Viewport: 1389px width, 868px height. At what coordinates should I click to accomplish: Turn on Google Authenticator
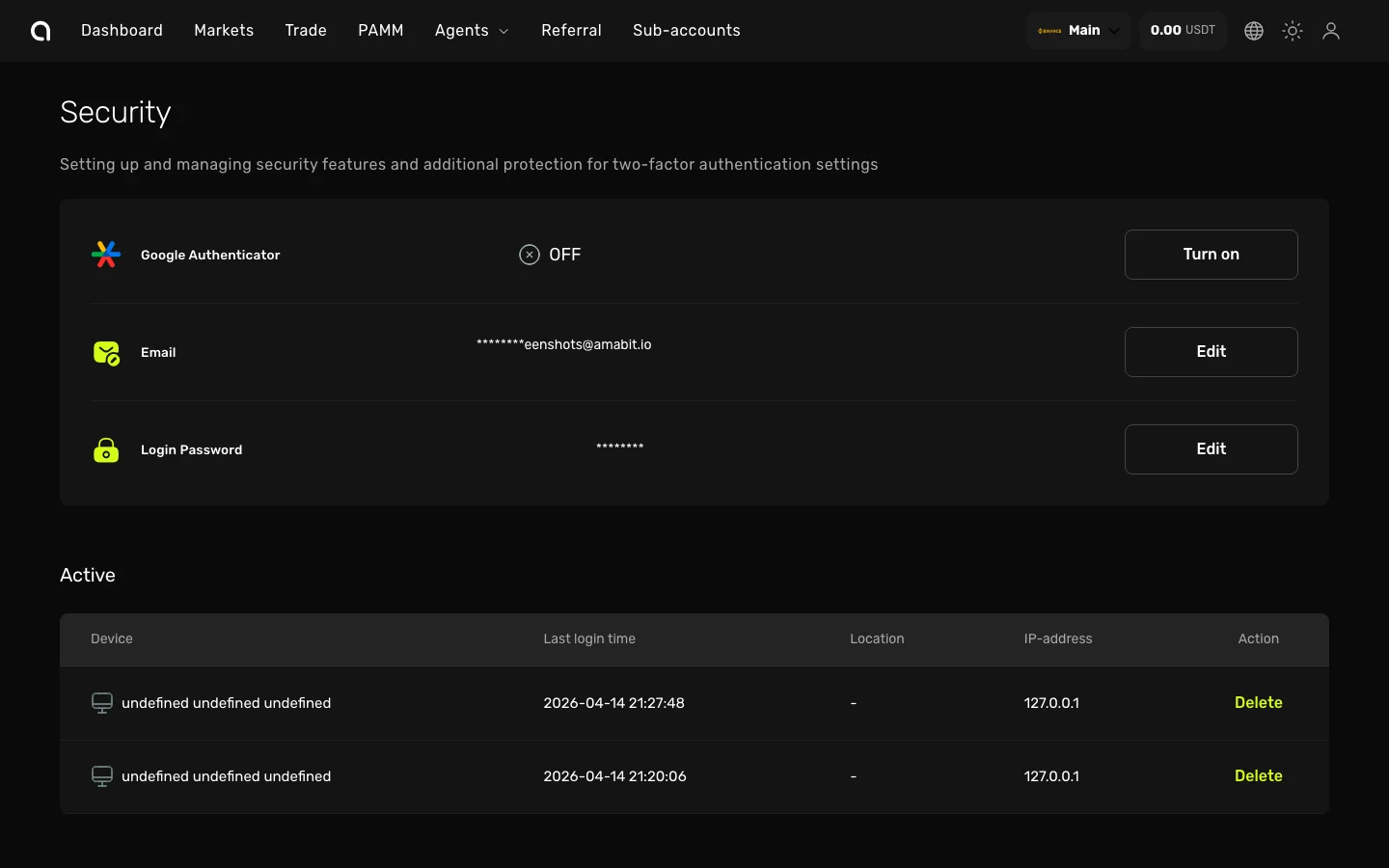pos(1211,255)
